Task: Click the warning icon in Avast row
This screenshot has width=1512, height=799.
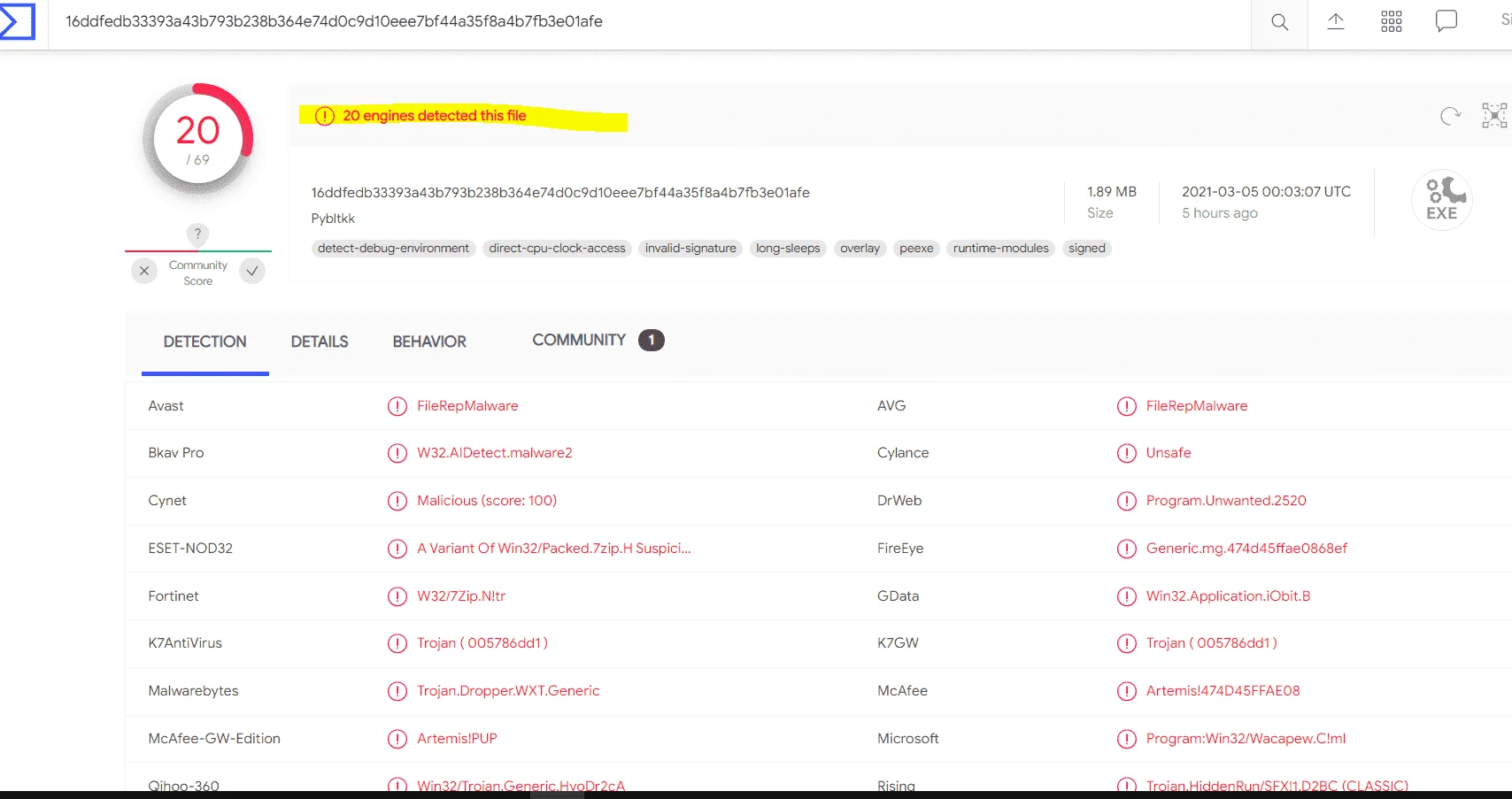Action: point(397,406)
